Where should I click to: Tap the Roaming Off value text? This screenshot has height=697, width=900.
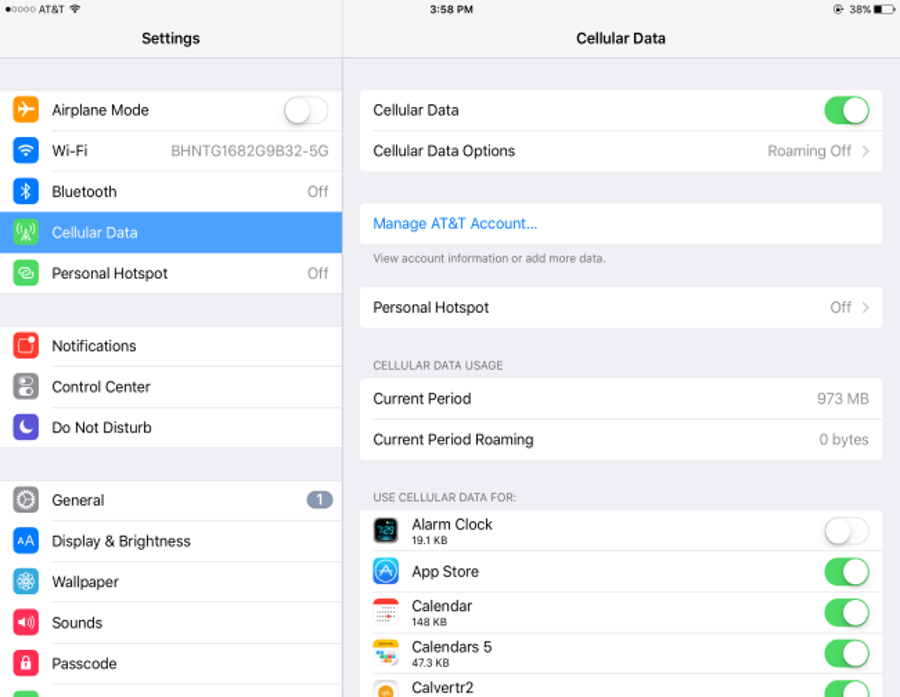809,150
